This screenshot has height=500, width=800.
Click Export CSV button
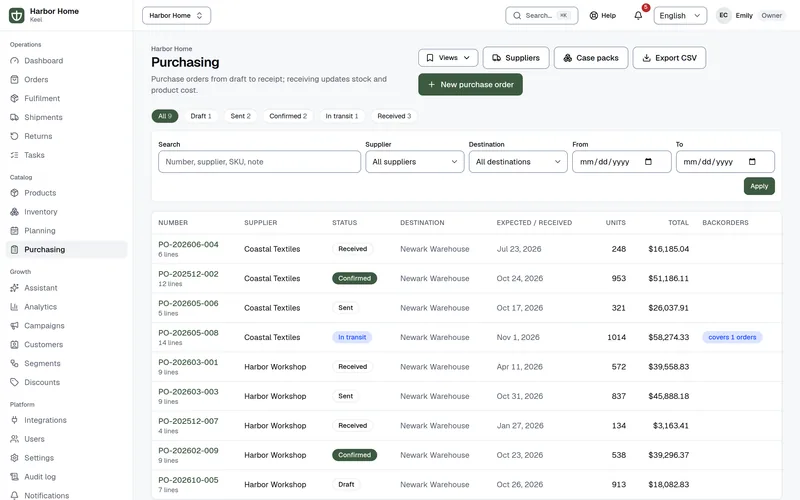(x=669, y=58)
